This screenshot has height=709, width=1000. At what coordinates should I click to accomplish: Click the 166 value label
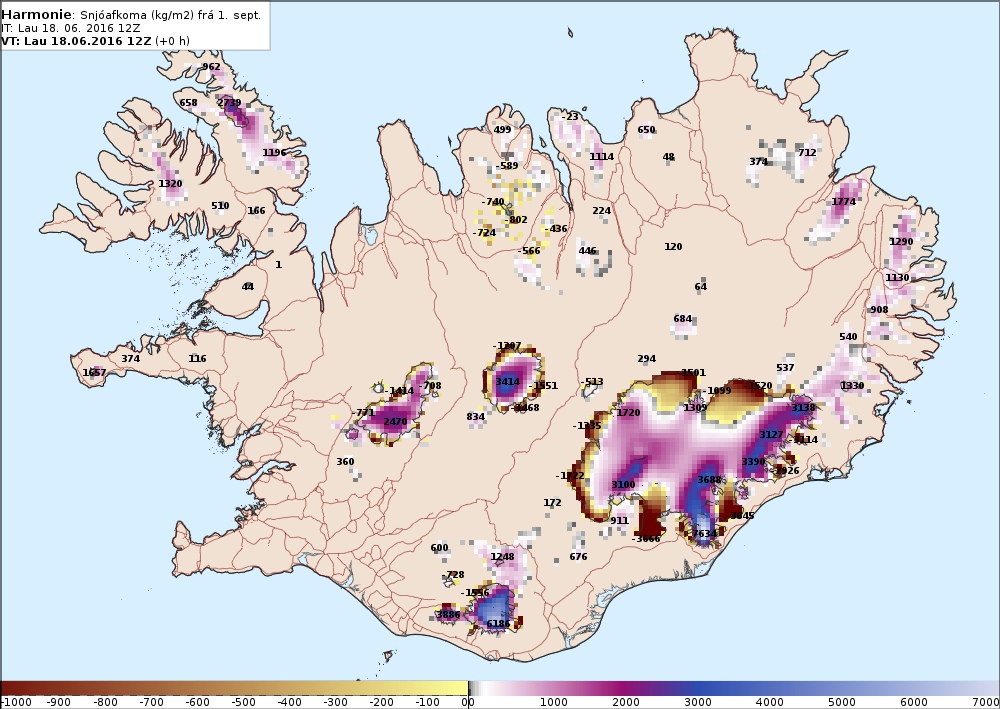pos(256,210)
